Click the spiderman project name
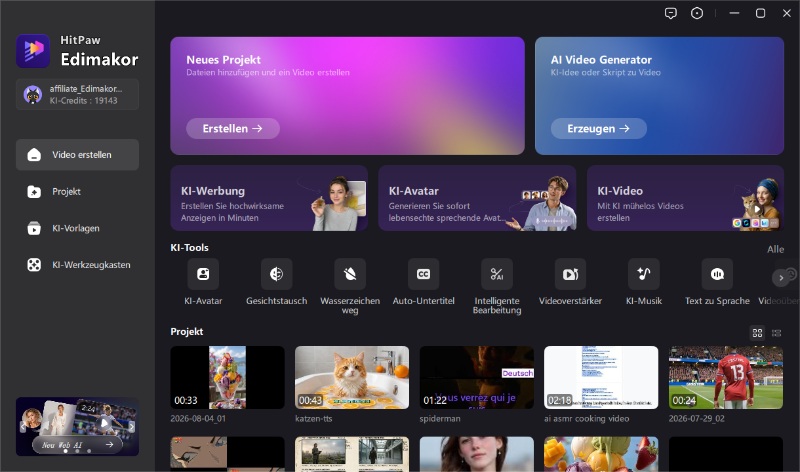The height and width of the screenshot is (472, 800). coord(440,418)
